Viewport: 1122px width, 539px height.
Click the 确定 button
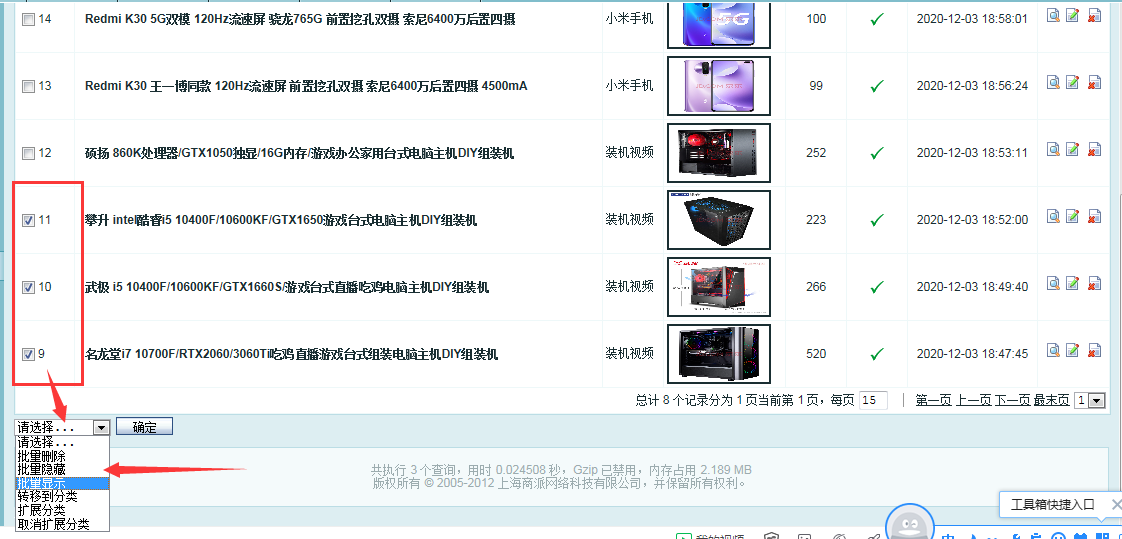(x=145, y=427)
